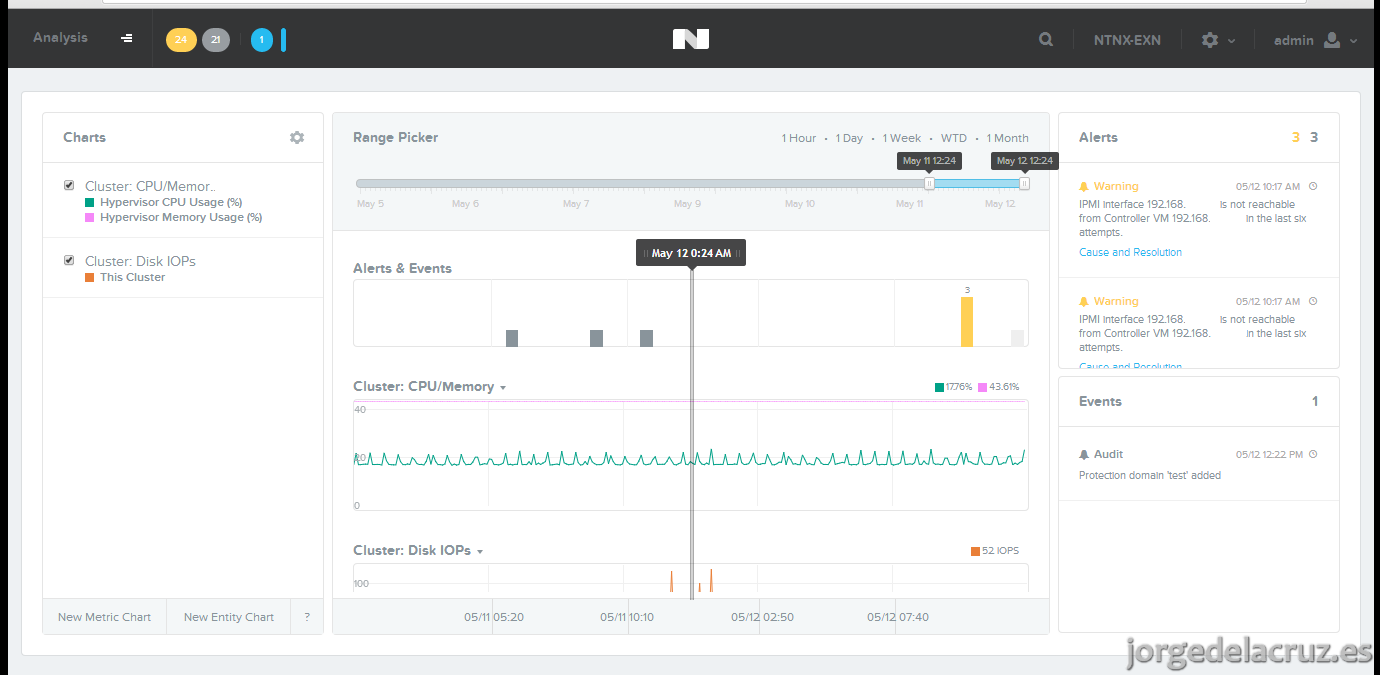The height and width of the screenshot is (675, 1380).
Task: Click the May 12 0:24 AM time marker
Action: (x=691, y=253)
